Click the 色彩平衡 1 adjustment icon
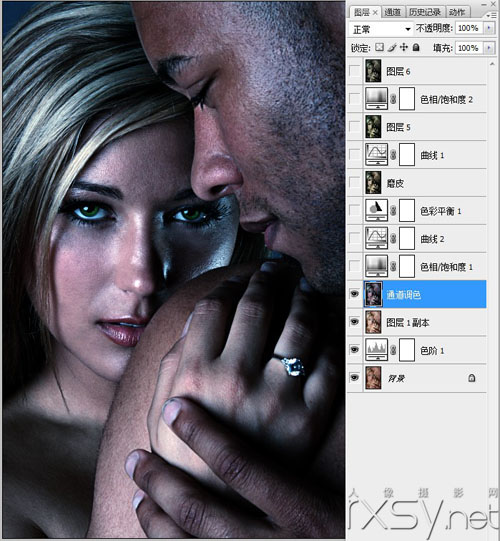 376,210
